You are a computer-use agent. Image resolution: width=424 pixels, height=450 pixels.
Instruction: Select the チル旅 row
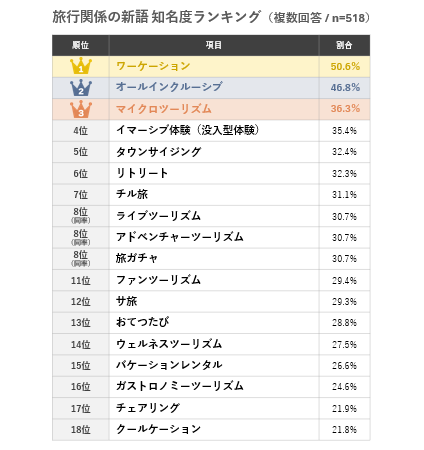click(211, 194)
